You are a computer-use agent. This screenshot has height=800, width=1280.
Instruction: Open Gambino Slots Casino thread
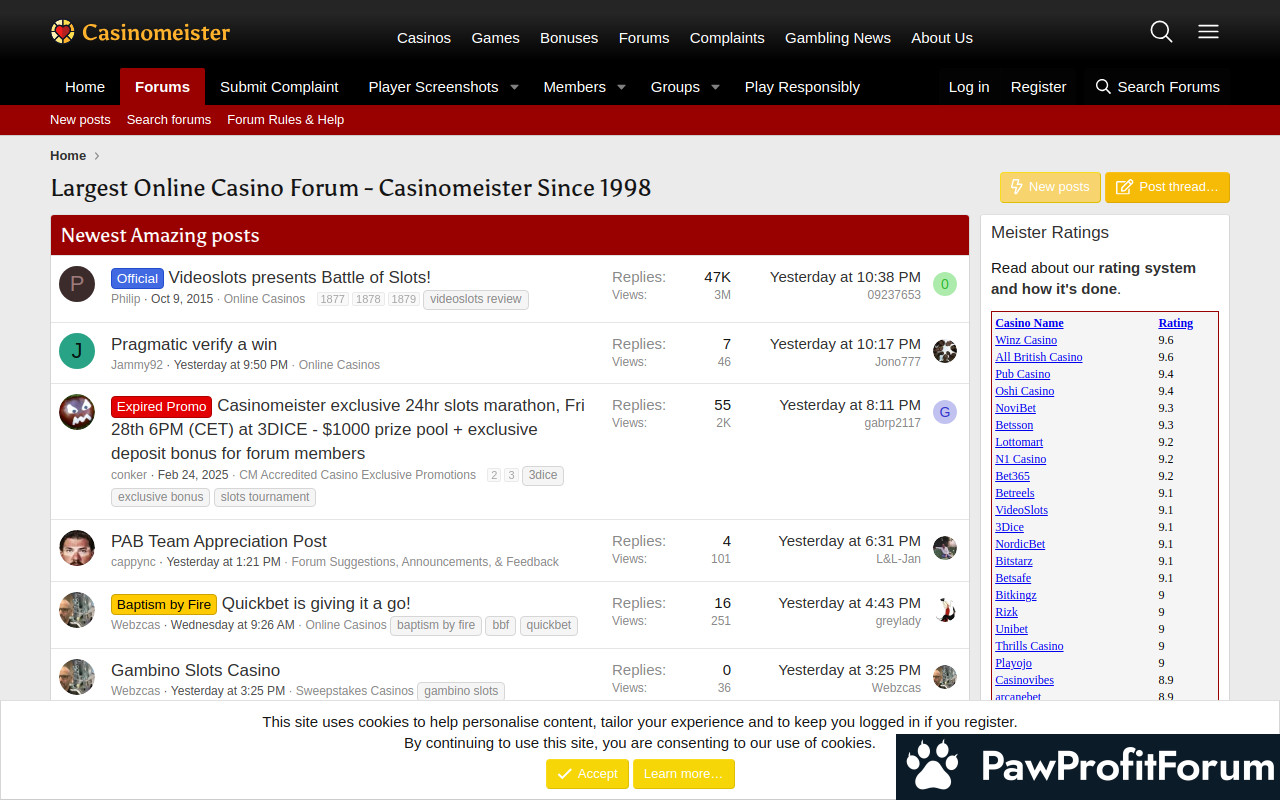195,671
